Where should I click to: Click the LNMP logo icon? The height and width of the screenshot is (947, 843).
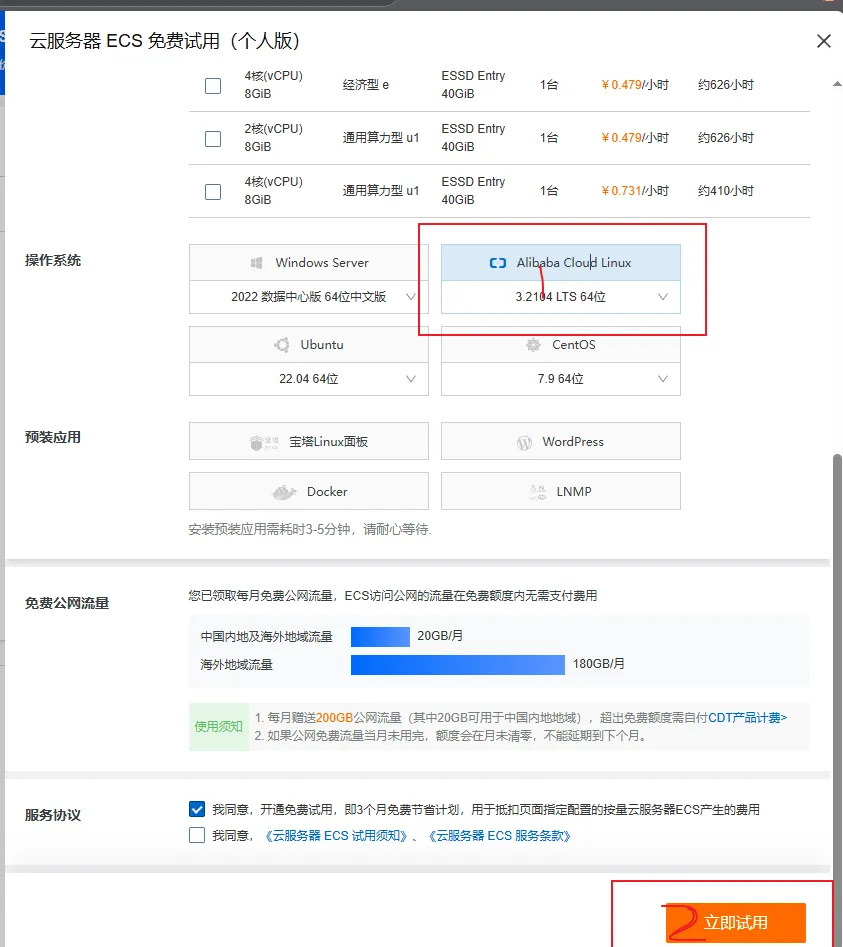point(537,492)
